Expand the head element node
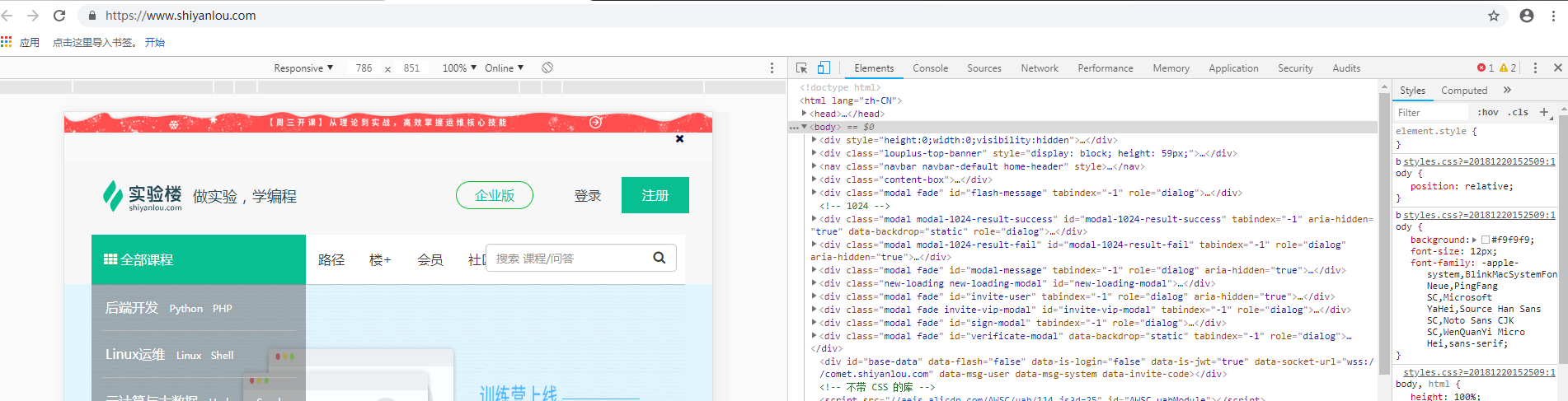Screen dimensions: 1568x401 804,114
